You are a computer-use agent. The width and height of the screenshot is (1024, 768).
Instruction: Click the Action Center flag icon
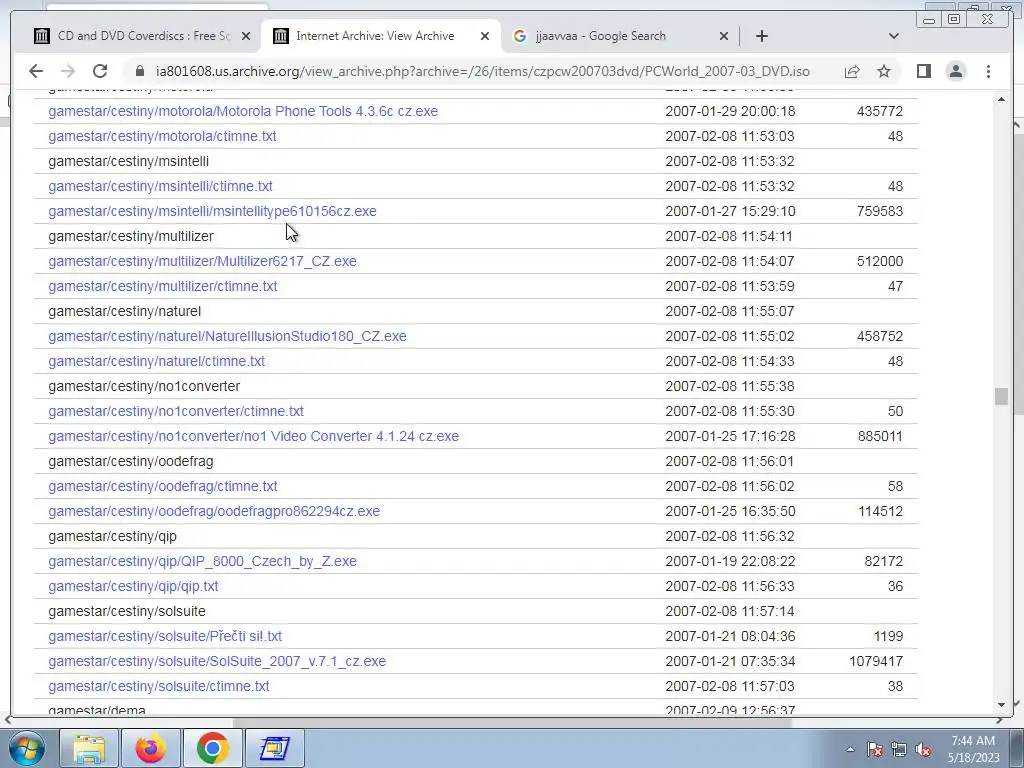click(875, 749)
